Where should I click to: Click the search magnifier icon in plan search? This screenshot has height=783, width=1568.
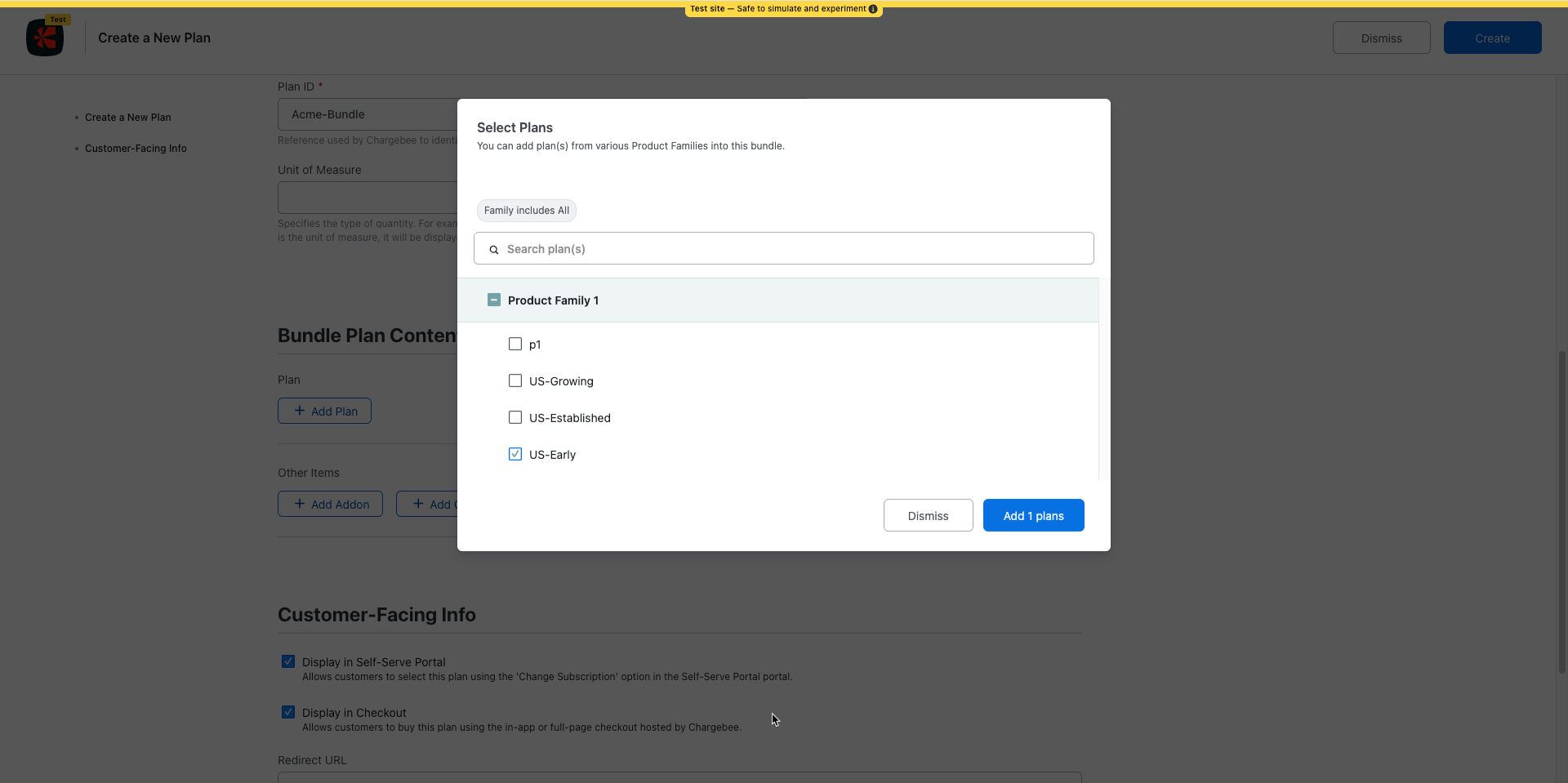click(494, 250)
